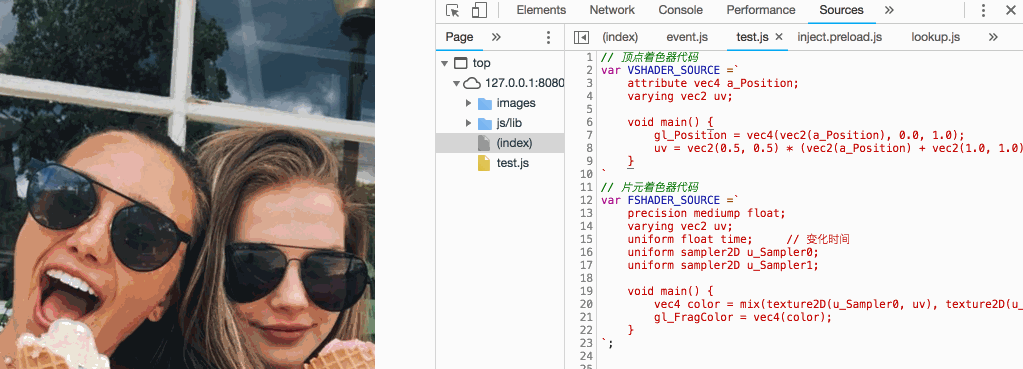This screenshot has height=369, width=1023.
Task: Click the '// 顶点着色器代码' comment
Action: point(650,57)
